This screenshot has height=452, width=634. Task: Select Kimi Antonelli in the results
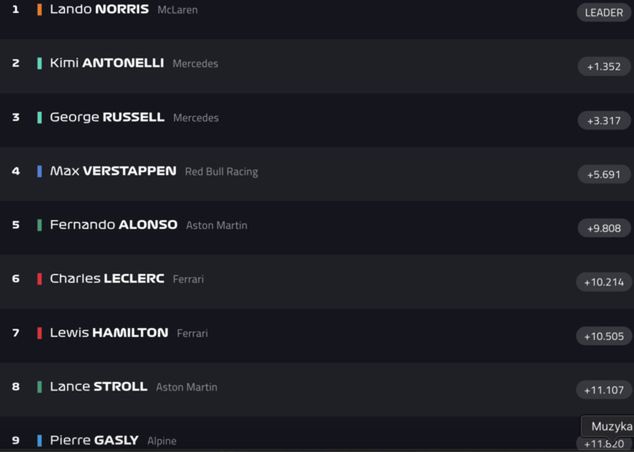[x=107, y=63]
